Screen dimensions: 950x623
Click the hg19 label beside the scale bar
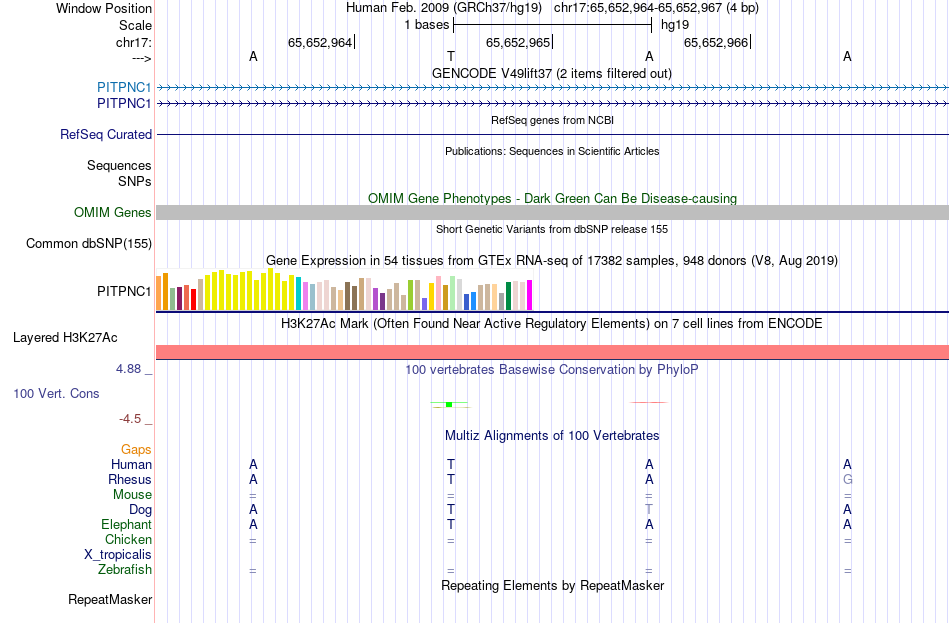675,25
